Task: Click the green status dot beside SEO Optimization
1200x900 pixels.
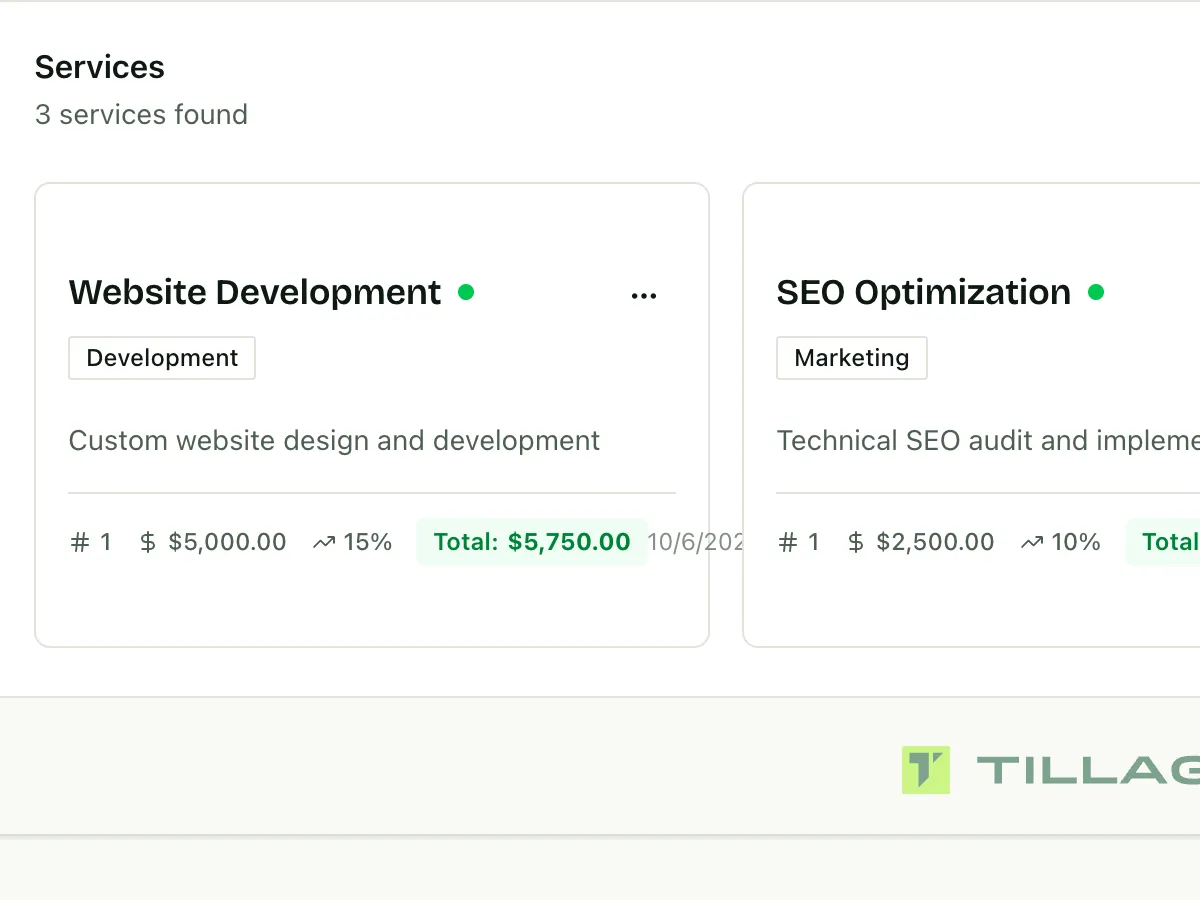Action: click(1096, 292)
